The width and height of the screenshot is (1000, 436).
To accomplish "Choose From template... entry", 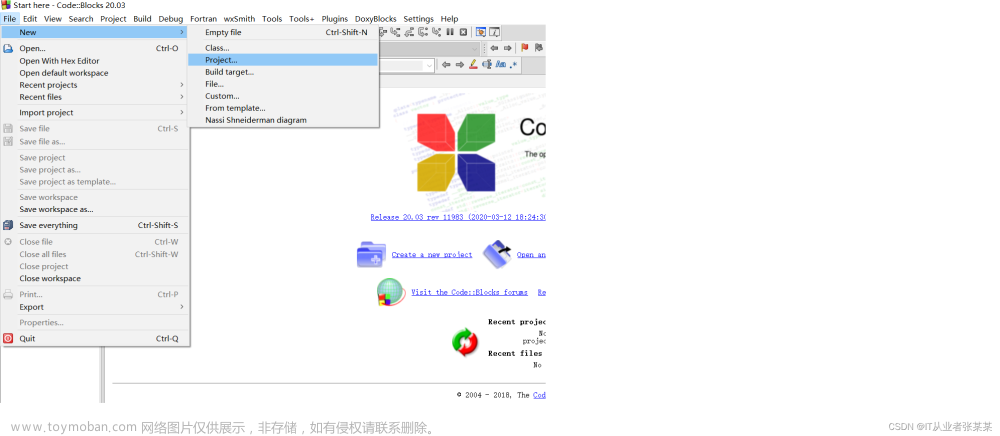I will point(283,108).
